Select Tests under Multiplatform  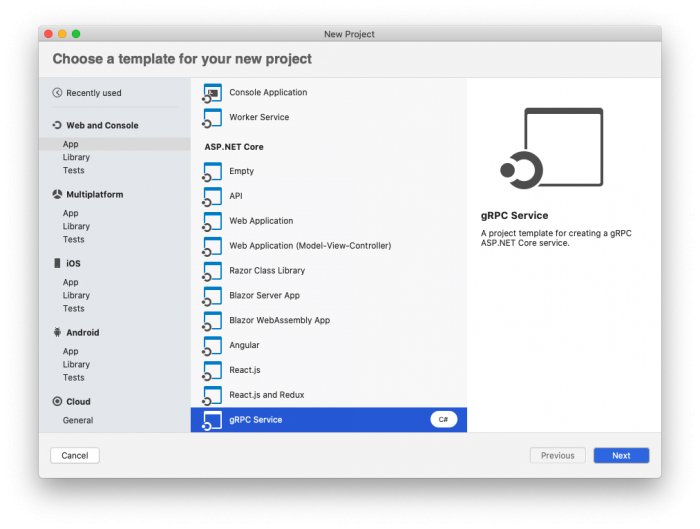[74, 240]
